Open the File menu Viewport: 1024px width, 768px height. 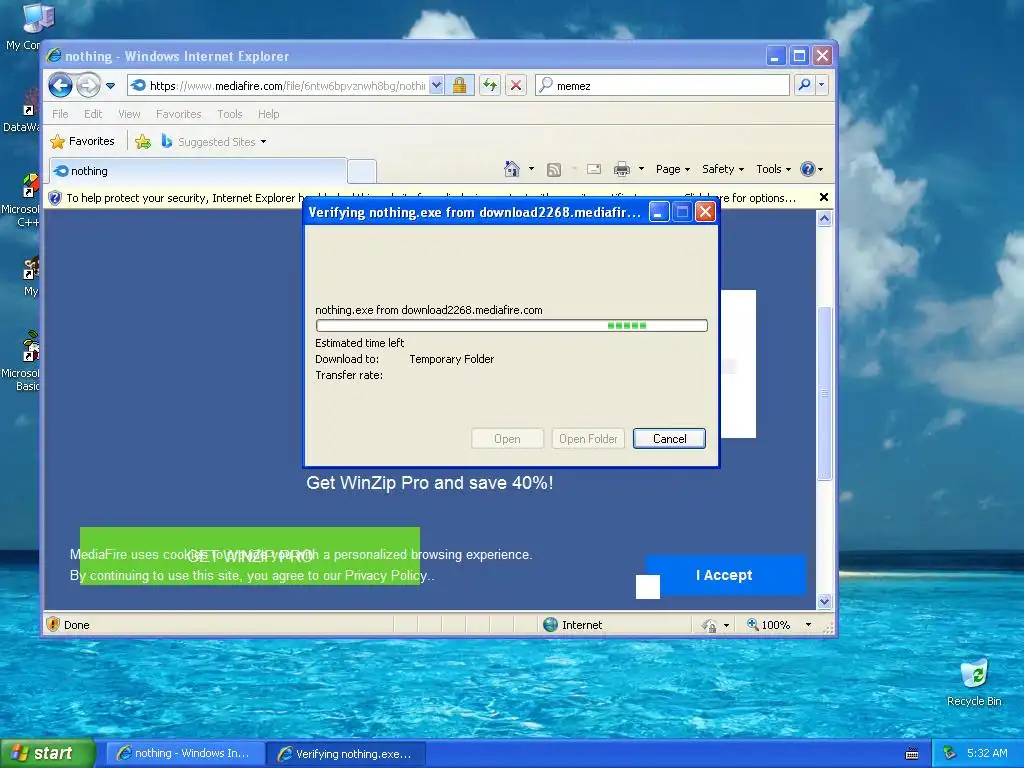coord(60,114)
